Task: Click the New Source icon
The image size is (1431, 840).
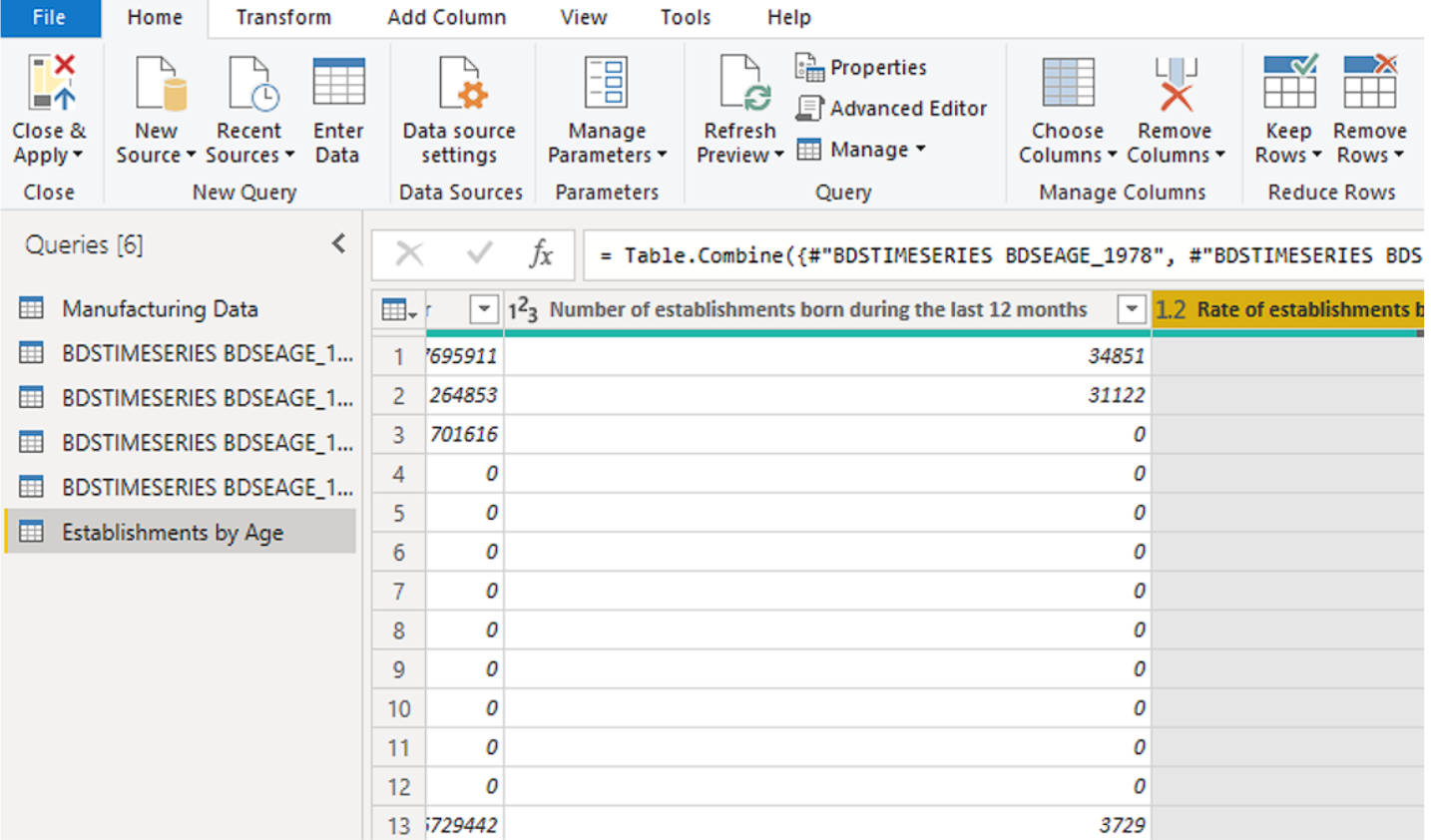Action: coord(160,83)
